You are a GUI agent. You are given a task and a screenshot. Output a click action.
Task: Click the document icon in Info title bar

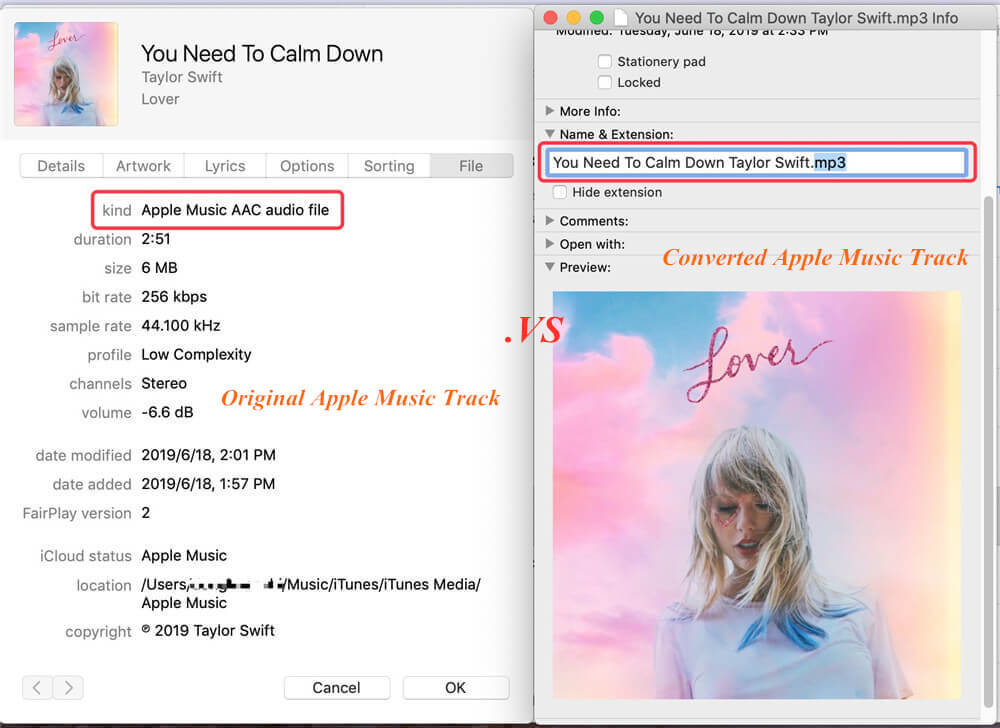pyautogui.click(x=621, y=18)
